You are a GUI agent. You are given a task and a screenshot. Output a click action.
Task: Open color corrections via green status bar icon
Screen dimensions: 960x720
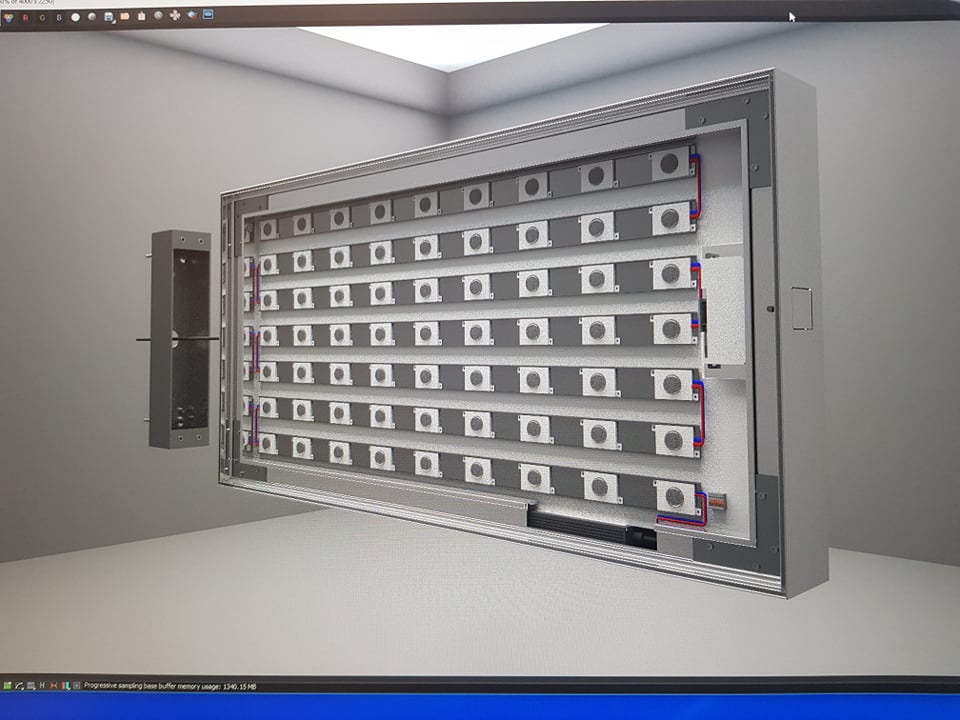point(8,686)
